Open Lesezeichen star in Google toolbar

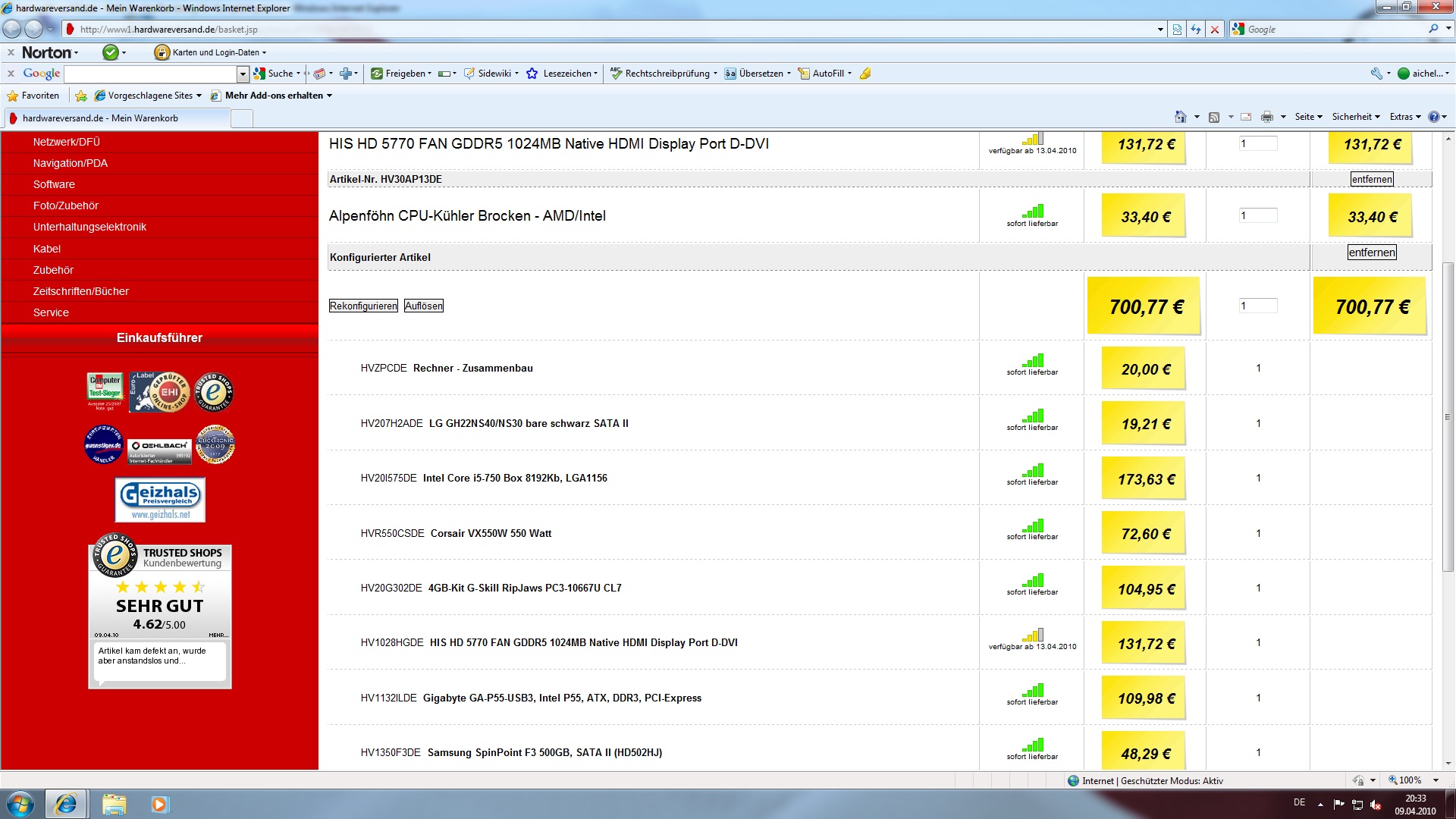click(532, 74)
